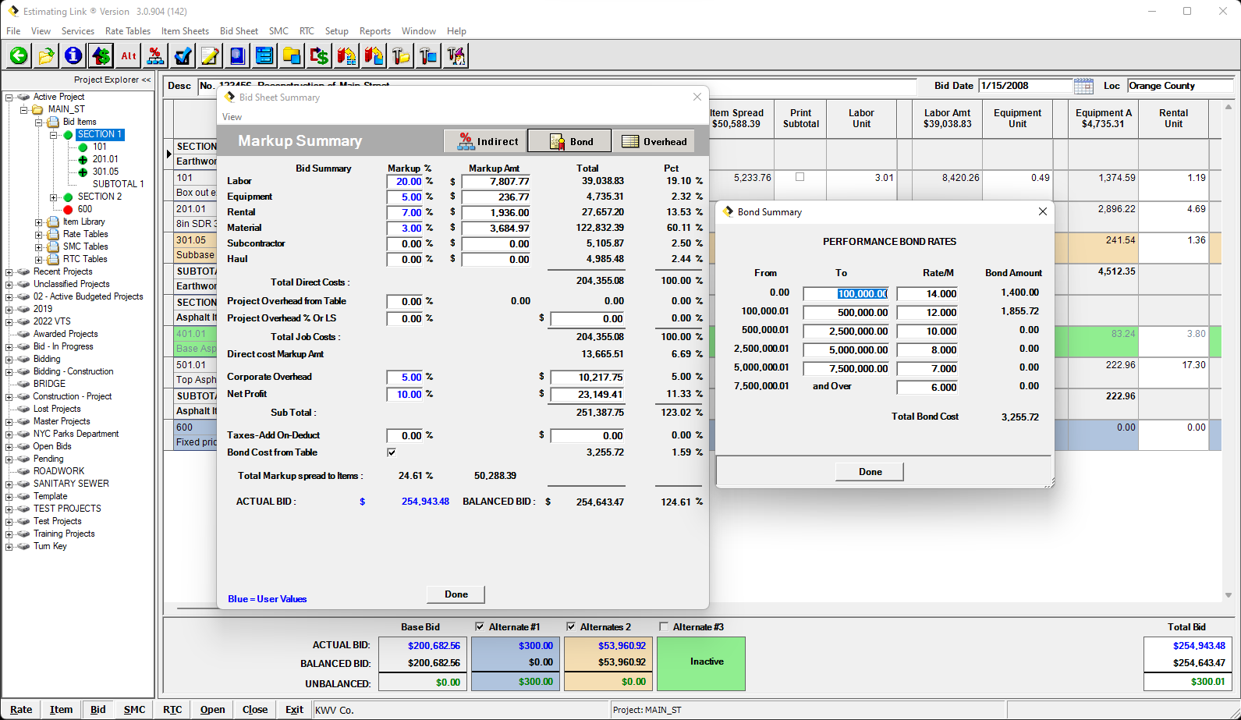This screenshot has height=720, width=1241.
Task: Open the Reports menu
Action: click(x=375, y=31)
